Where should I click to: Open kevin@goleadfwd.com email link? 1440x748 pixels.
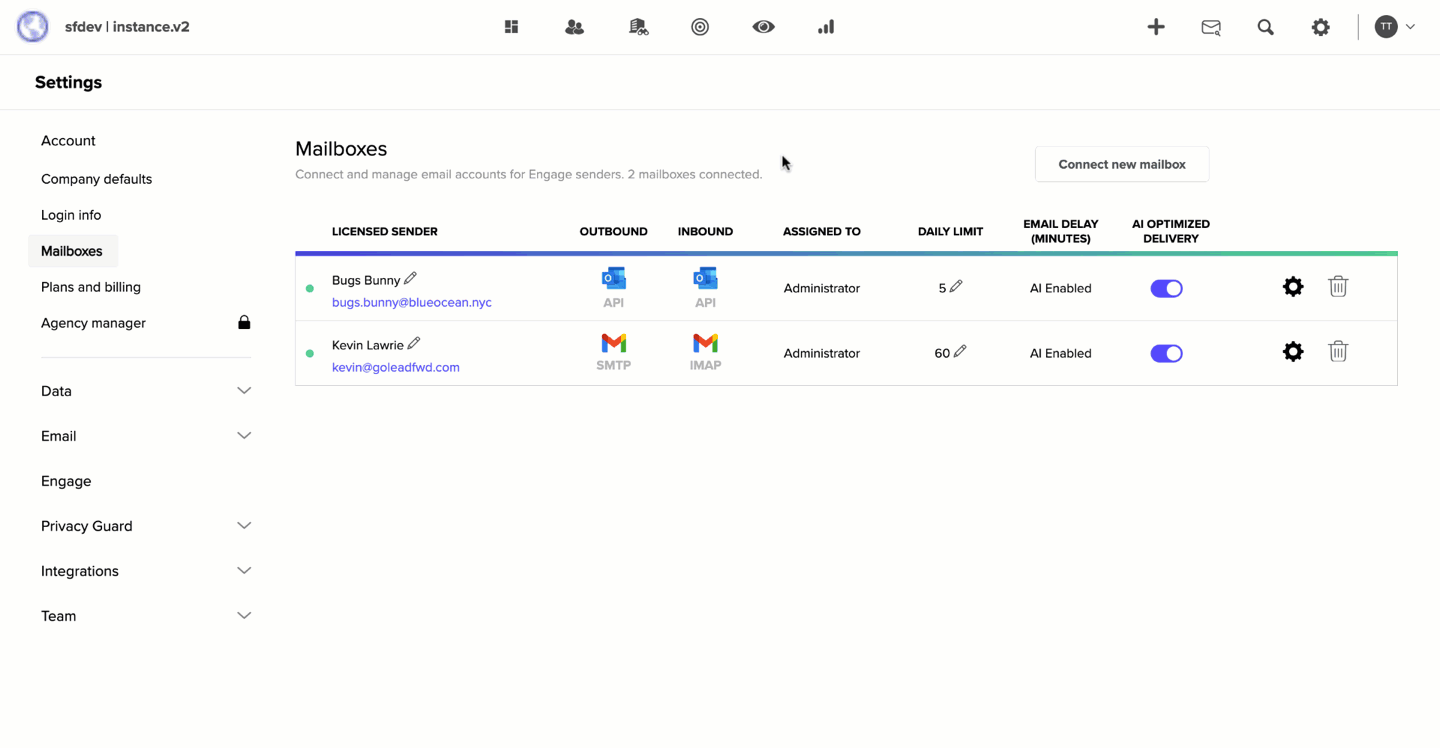tap(396, 367)
